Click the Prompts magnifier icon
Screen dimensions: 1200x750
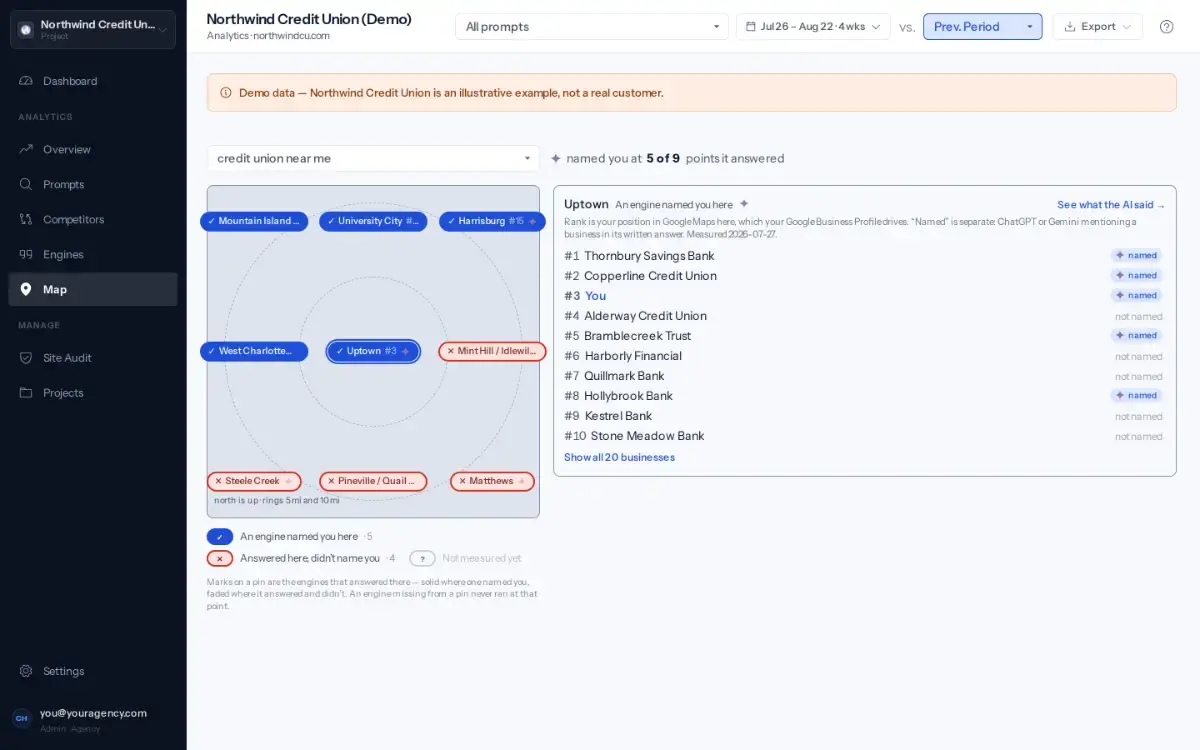[x=26, y=184]
